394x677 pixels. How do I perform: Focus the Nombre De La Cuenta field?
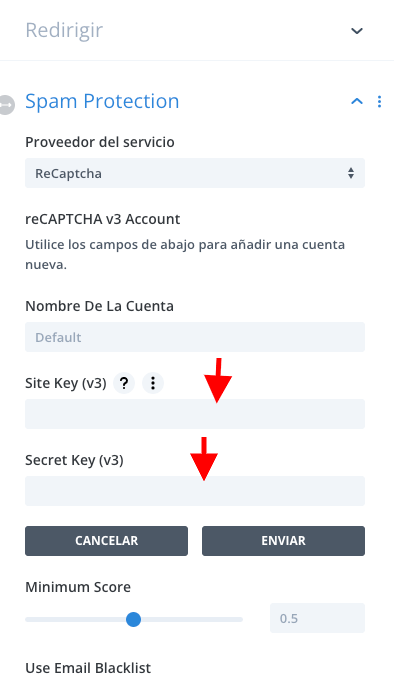tap(195, 337)
